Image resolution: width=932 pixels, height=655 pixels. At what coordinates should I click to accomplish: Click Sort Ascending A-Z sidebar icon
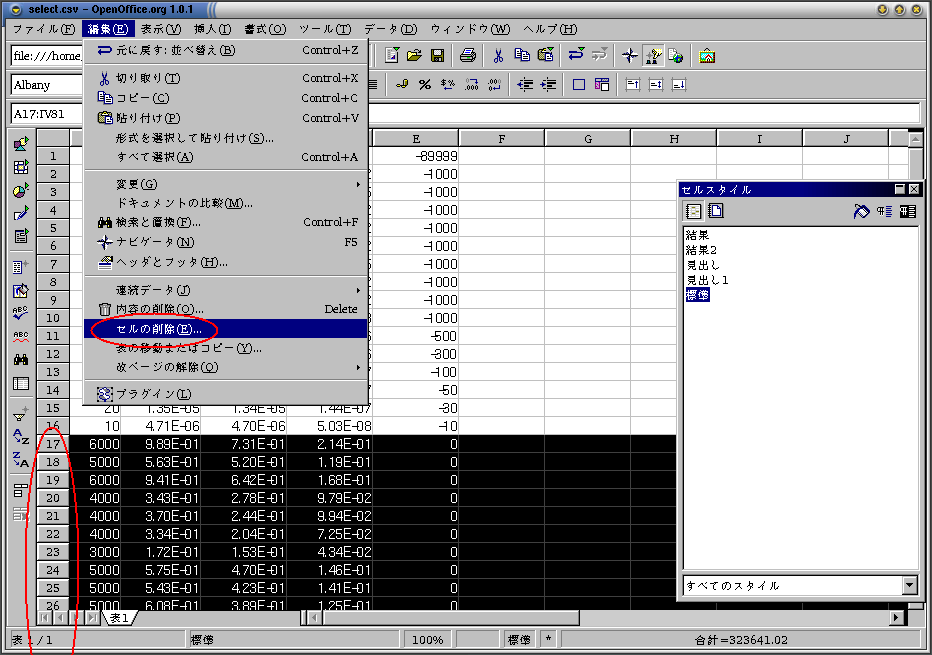pos(21,437)
